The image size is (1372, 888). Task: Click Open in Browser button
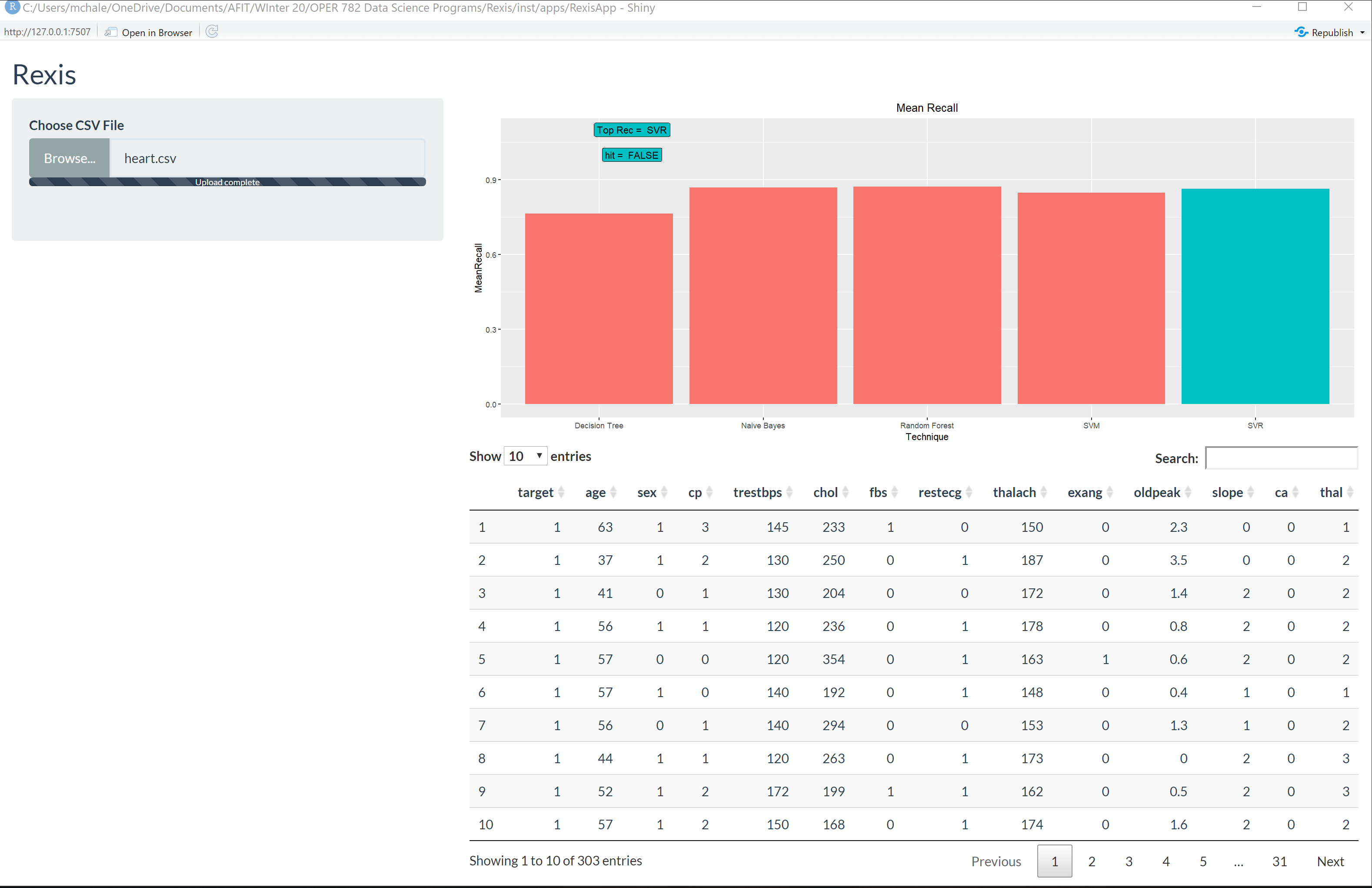tap(149, 32)
